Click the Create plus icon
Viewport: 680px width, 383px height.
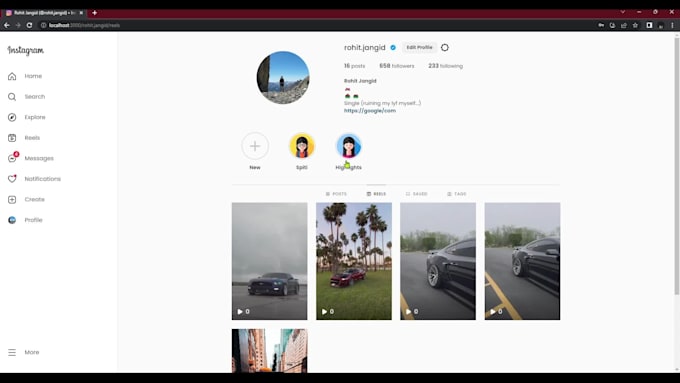(12, 200)
